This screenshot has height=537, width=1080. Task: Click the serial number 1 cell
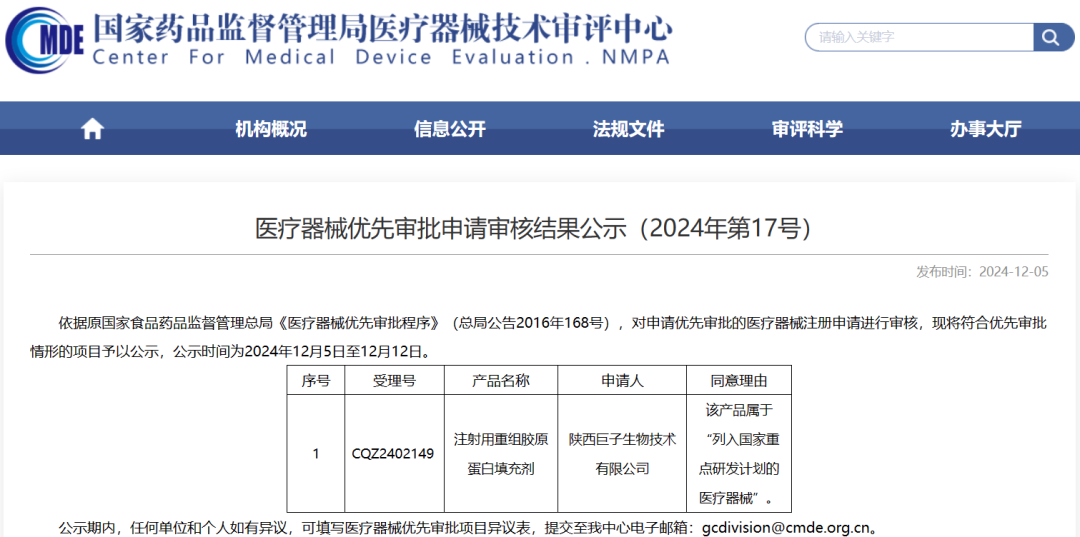(316, 454)
